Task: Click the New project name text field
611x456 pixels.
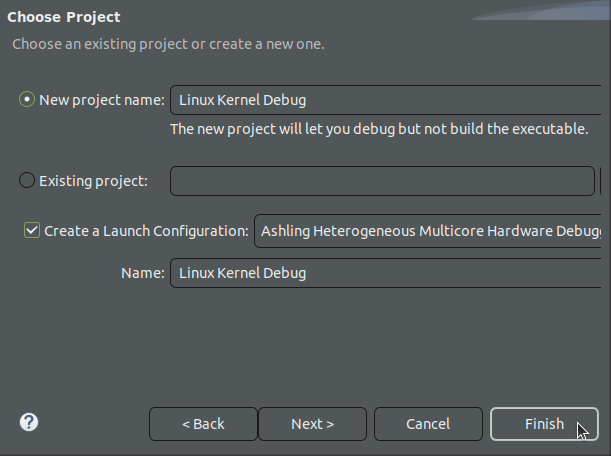Action: (390, 100)
